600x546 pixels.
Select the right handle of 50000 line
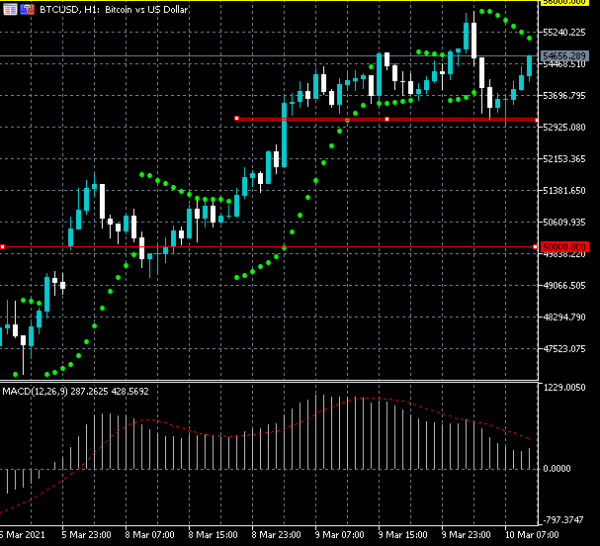[x=535, y=247]
